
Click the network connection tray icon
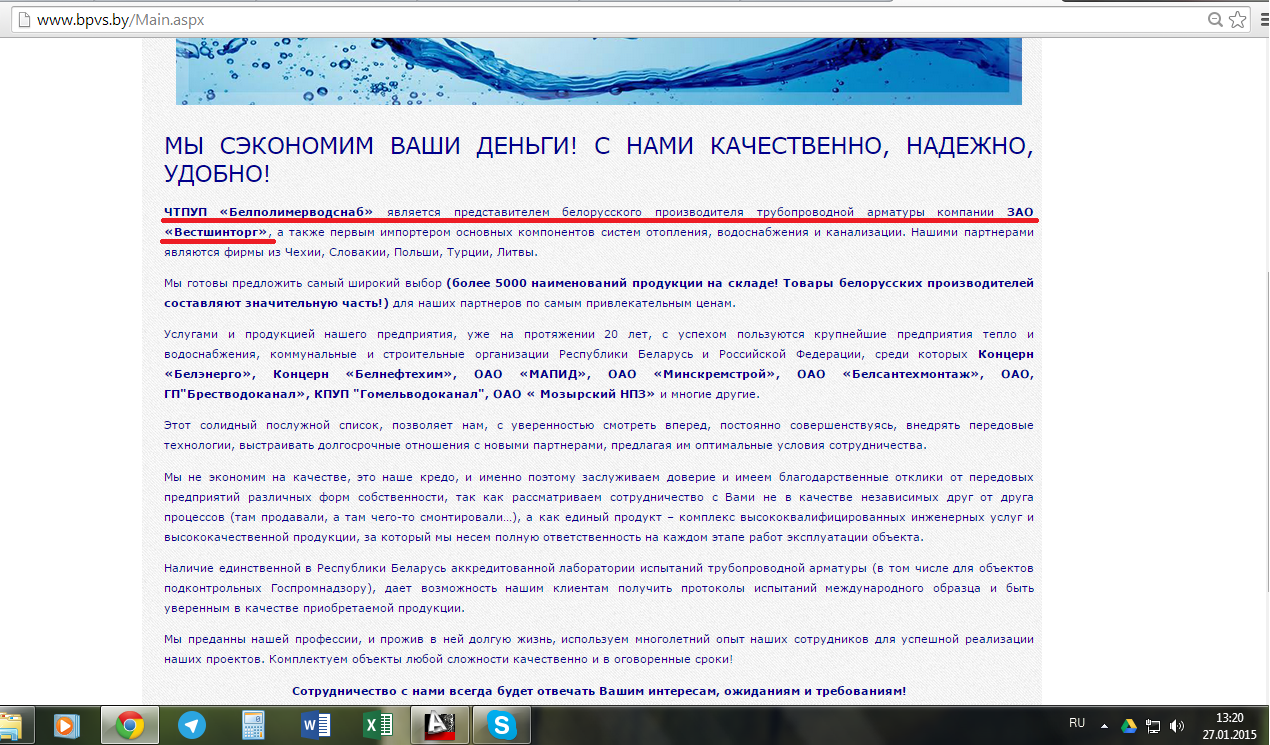1153,725
